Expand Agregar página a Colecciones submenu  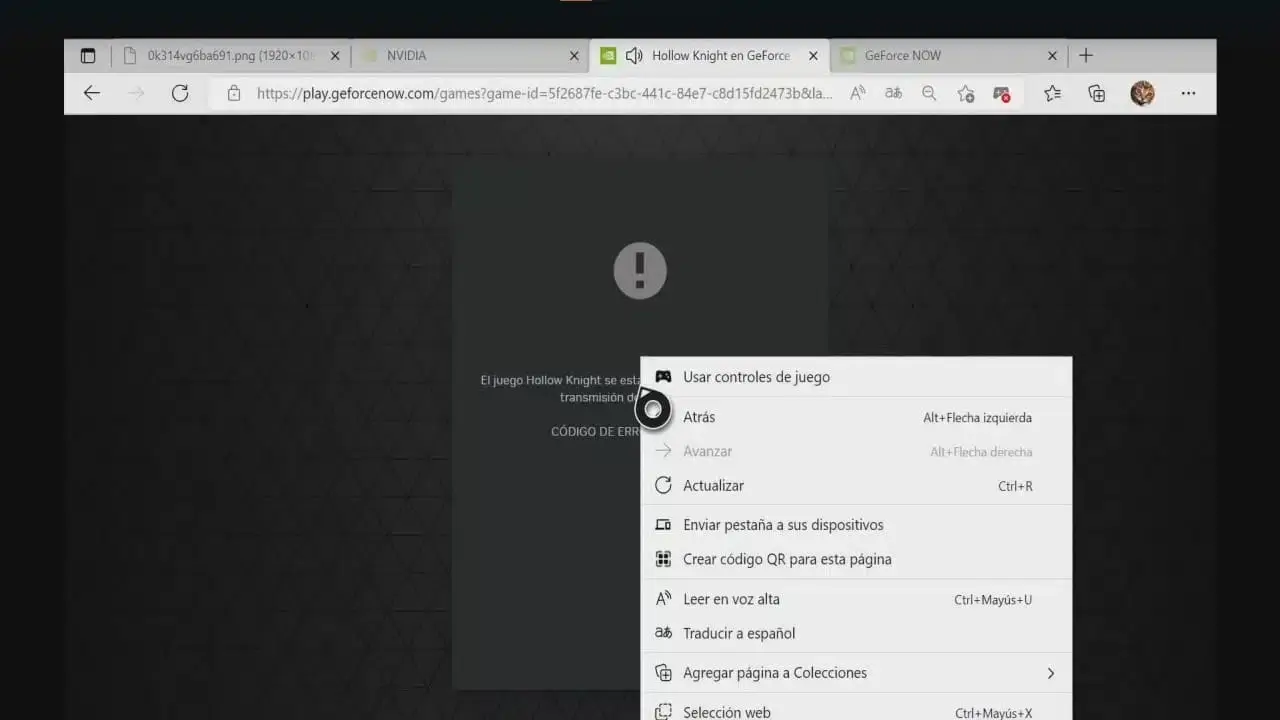pyautogui.click(x=855, y=673)
